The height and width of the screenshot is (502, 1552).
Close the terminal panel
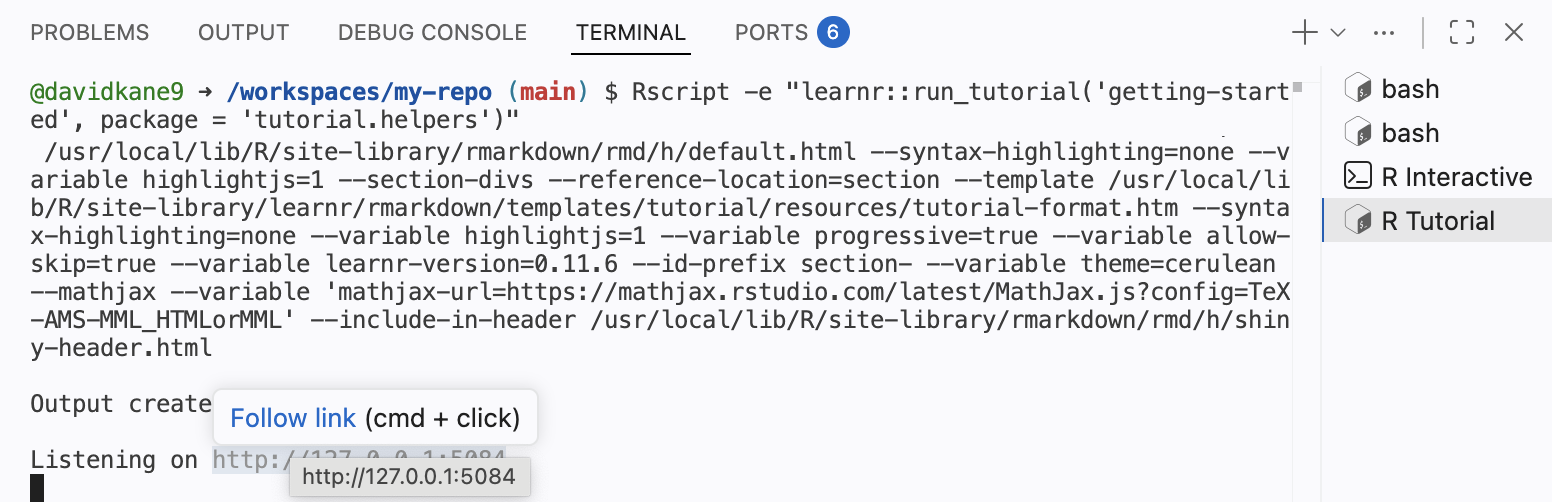click(1514, 33)
